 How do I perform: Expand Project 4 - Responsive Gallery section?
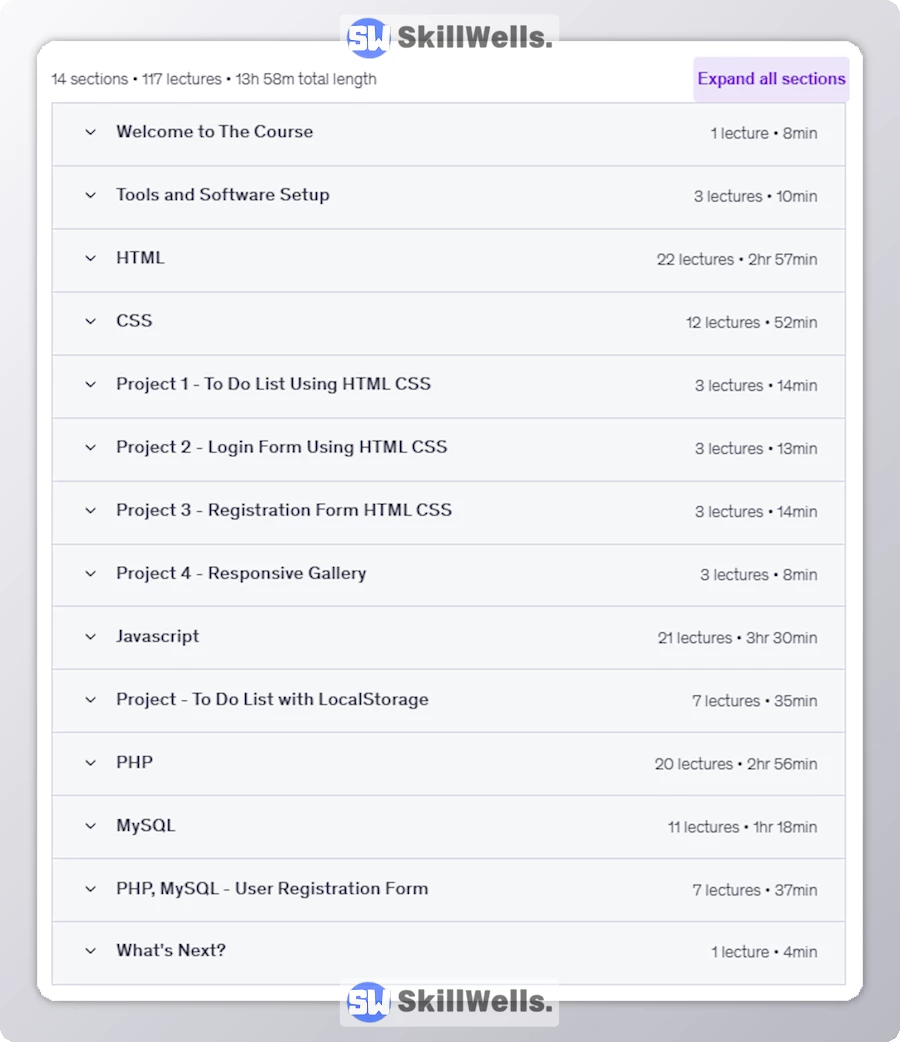pyautogui.click(x=89, y=574)
